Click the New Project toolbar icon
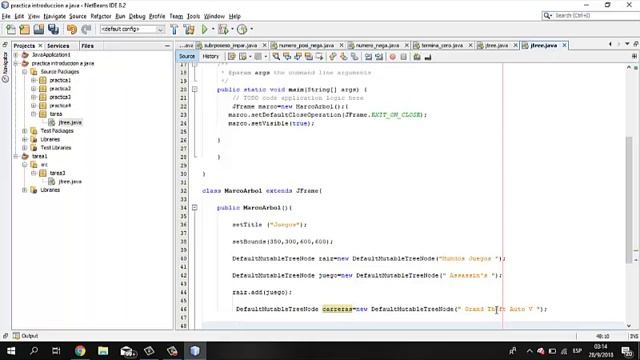 24,29
